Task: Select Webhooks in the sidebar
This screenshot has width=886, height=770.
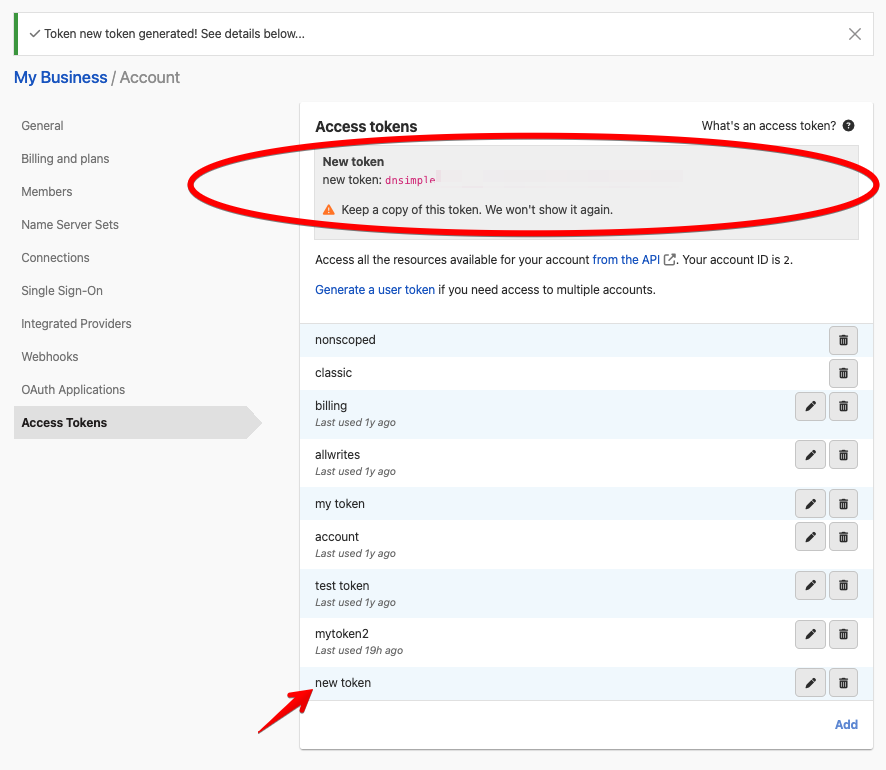Action: pos(50,357)
